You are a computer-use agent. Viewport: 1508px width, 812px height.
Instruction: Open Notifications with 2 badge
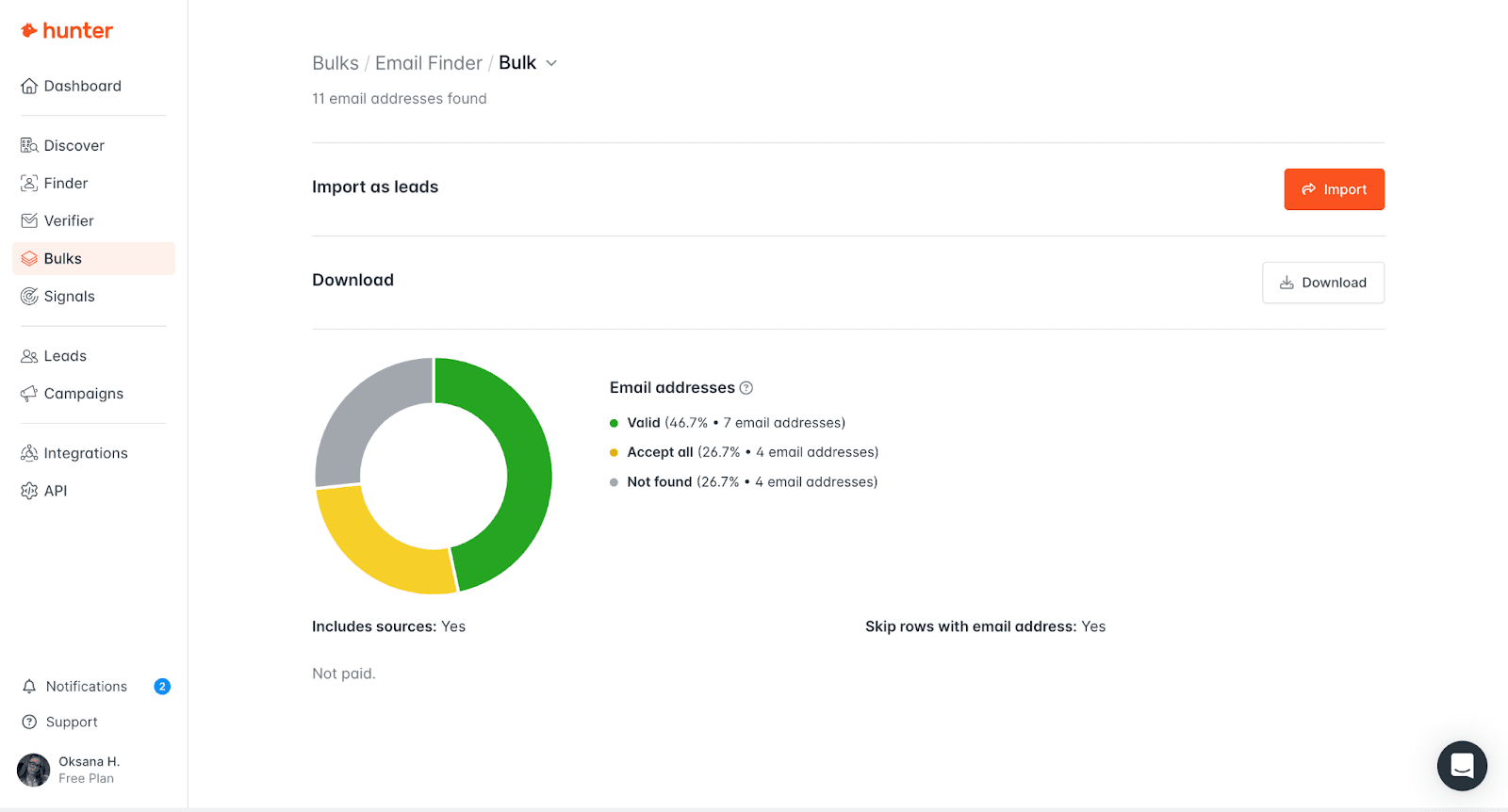tap(87, 687)
